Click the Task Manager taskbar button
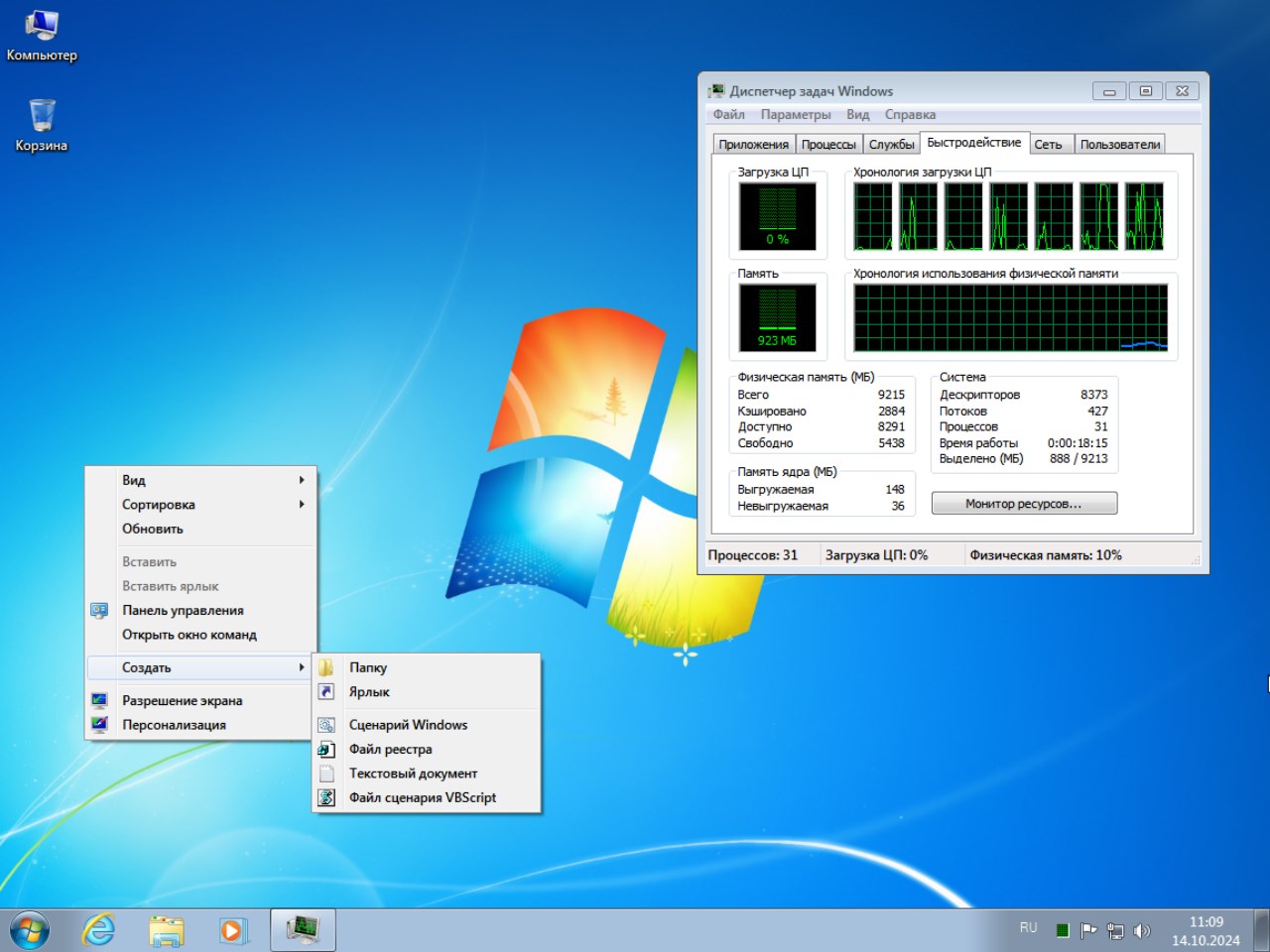This screenshot has width=1270, height=952. pos(303,930)
